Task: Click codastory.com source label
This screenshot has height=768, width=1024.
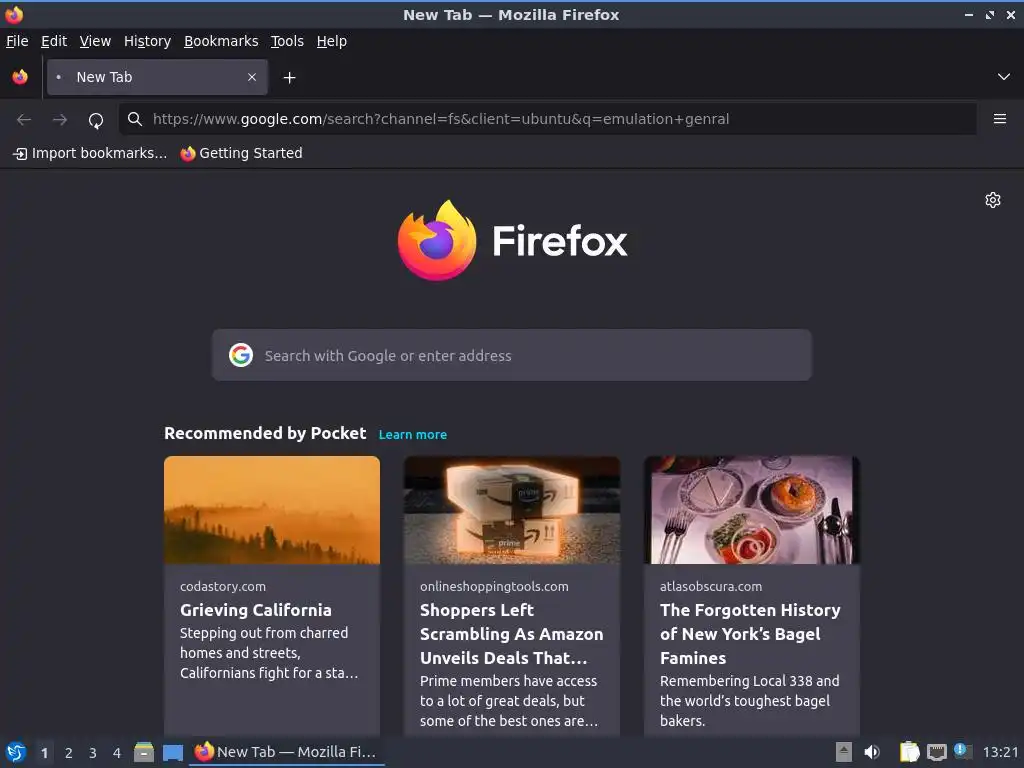Action: [x=223, y=586]
